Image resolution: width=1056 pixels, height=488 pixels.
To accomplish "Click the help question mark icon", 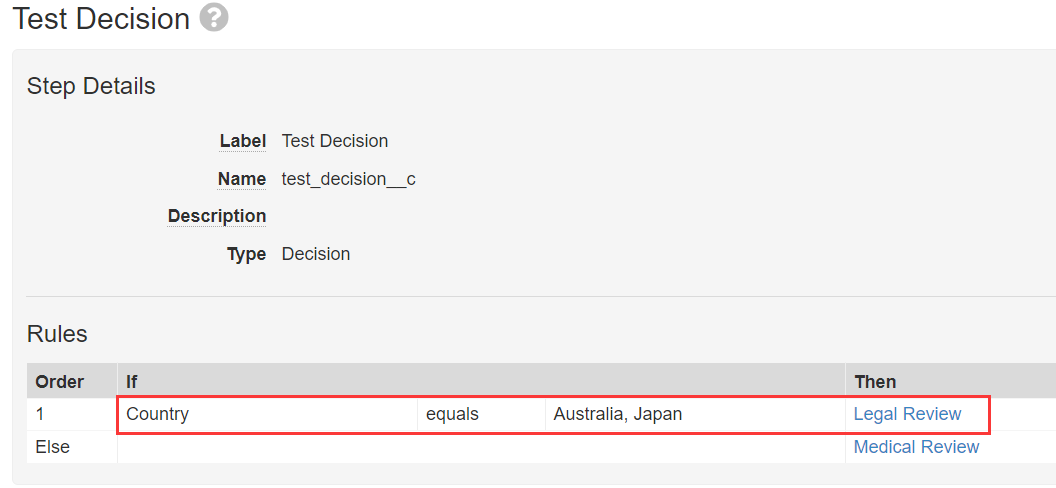I will coord(214,17).
